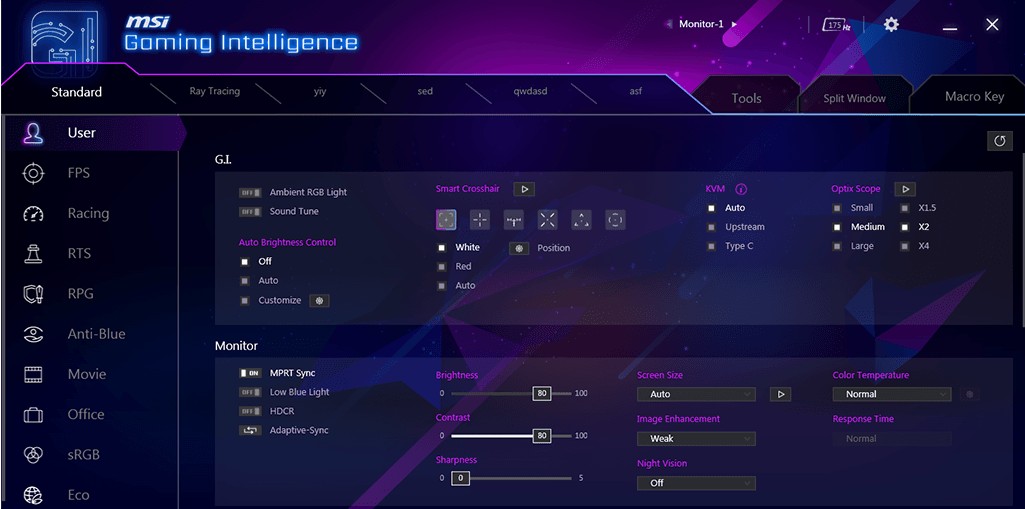Click the Brightness slider handle
The height and width of the screenshot is (509, 1025).
[x=541, y=394]
